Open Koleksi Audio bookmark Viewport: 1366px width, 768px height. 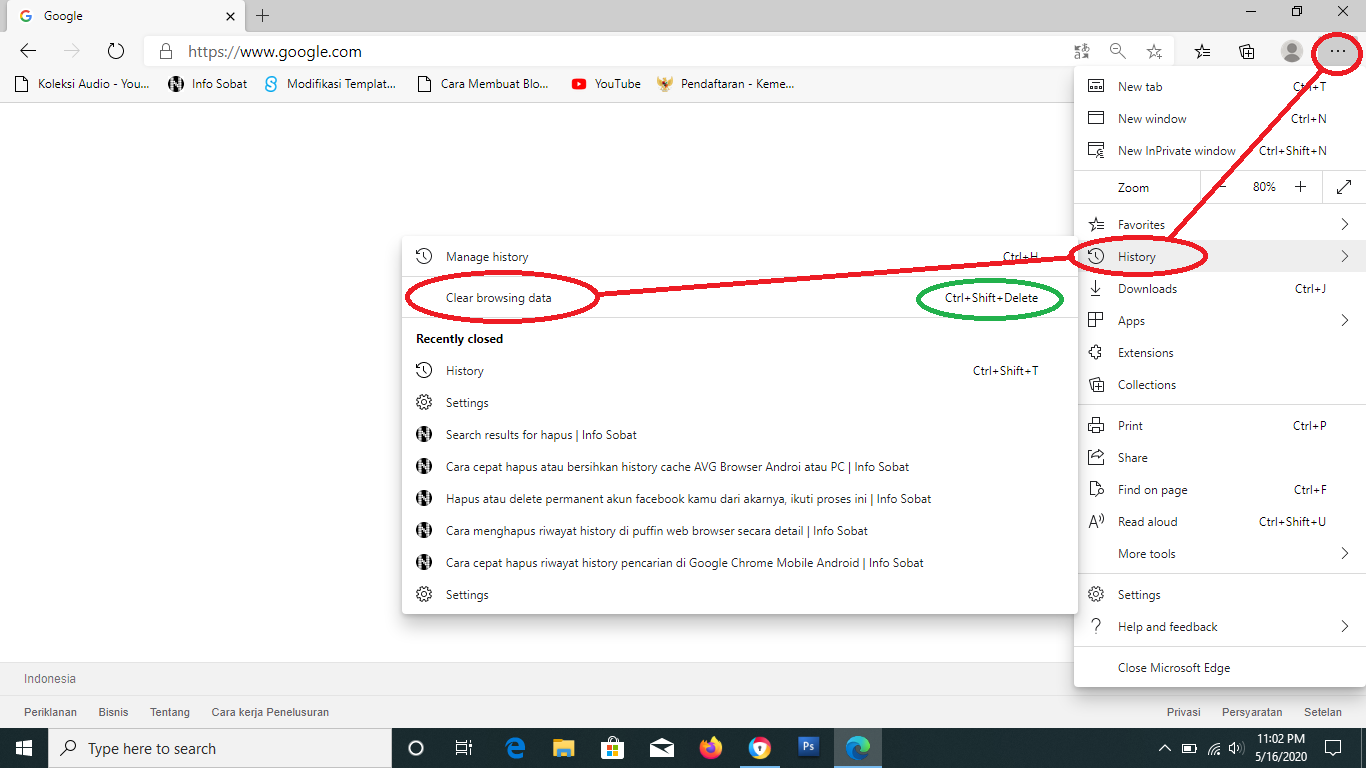coord(82,84)
